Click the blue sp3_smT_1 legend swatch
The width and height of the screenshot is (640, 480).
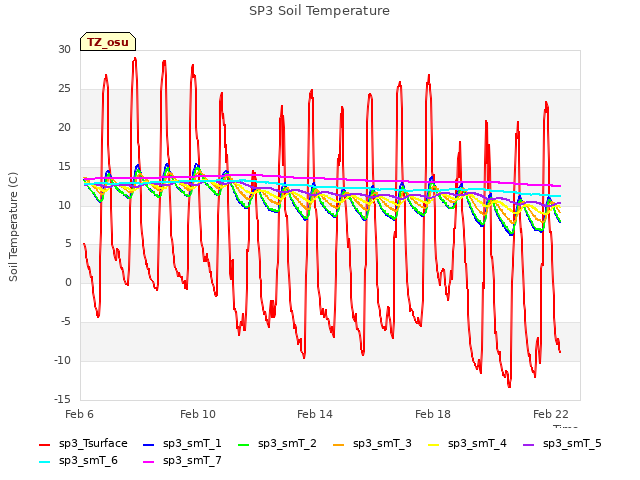click(149, 444)
